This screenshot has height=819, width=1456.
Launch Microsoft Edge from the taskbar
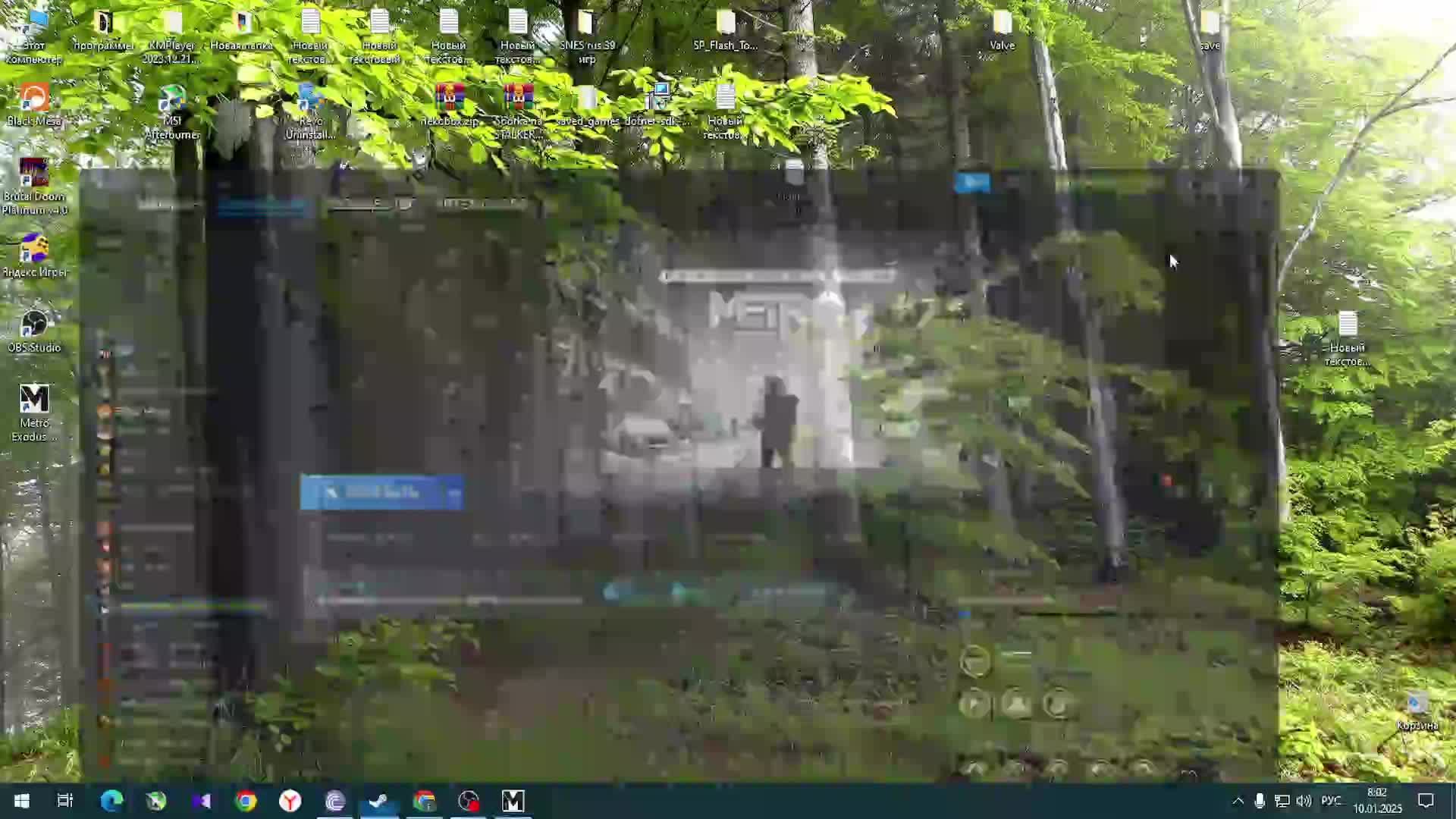pos(111,801)
